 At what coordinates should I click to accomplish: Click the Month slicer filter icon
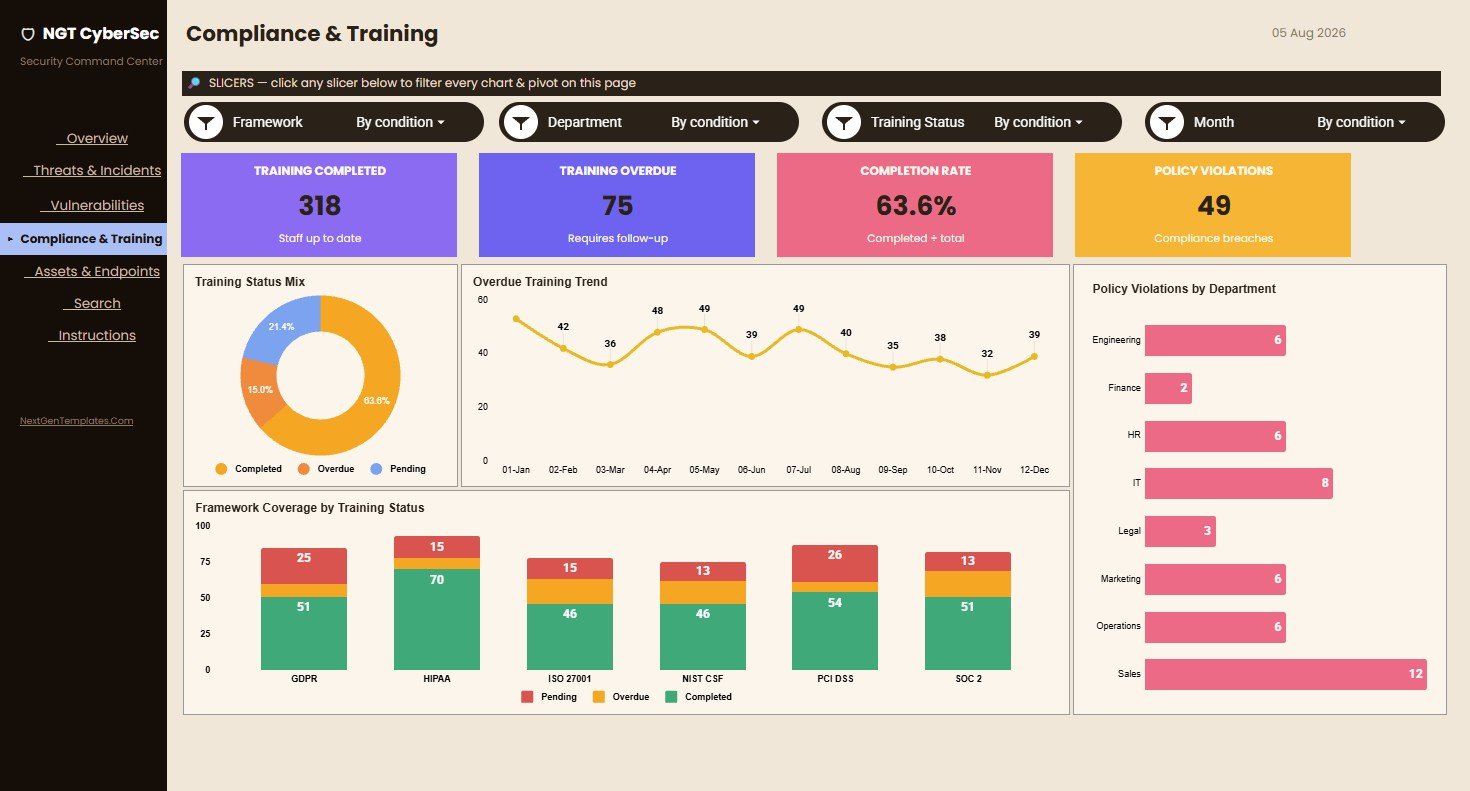click(x=1167, y=122)
